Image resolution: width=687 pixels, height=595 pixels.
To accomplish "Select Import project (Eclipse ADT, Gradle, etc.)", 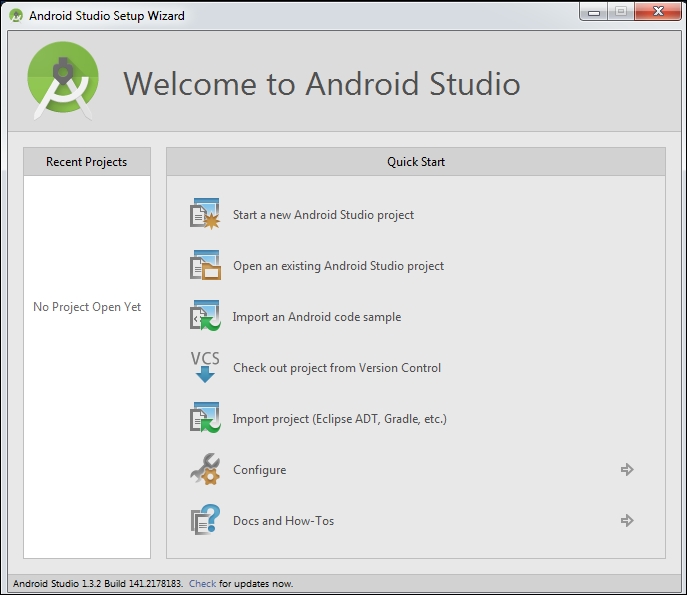I will coord(339,419).
